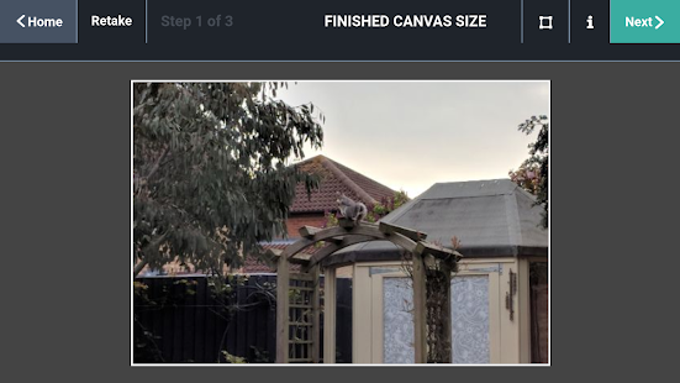Click the FINISHED CANVAS SIZE title

(405, 21)
